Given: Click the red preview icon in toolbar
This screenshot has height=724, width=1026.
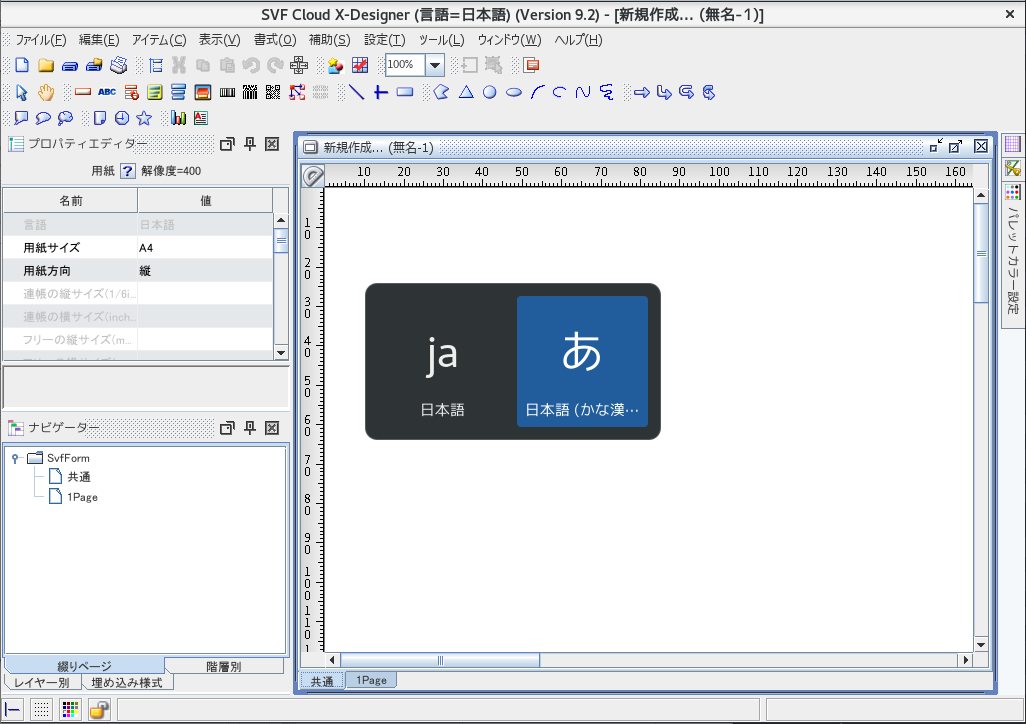Looking at the screenshot, I should pyautogui.click(x=532, y=65).
